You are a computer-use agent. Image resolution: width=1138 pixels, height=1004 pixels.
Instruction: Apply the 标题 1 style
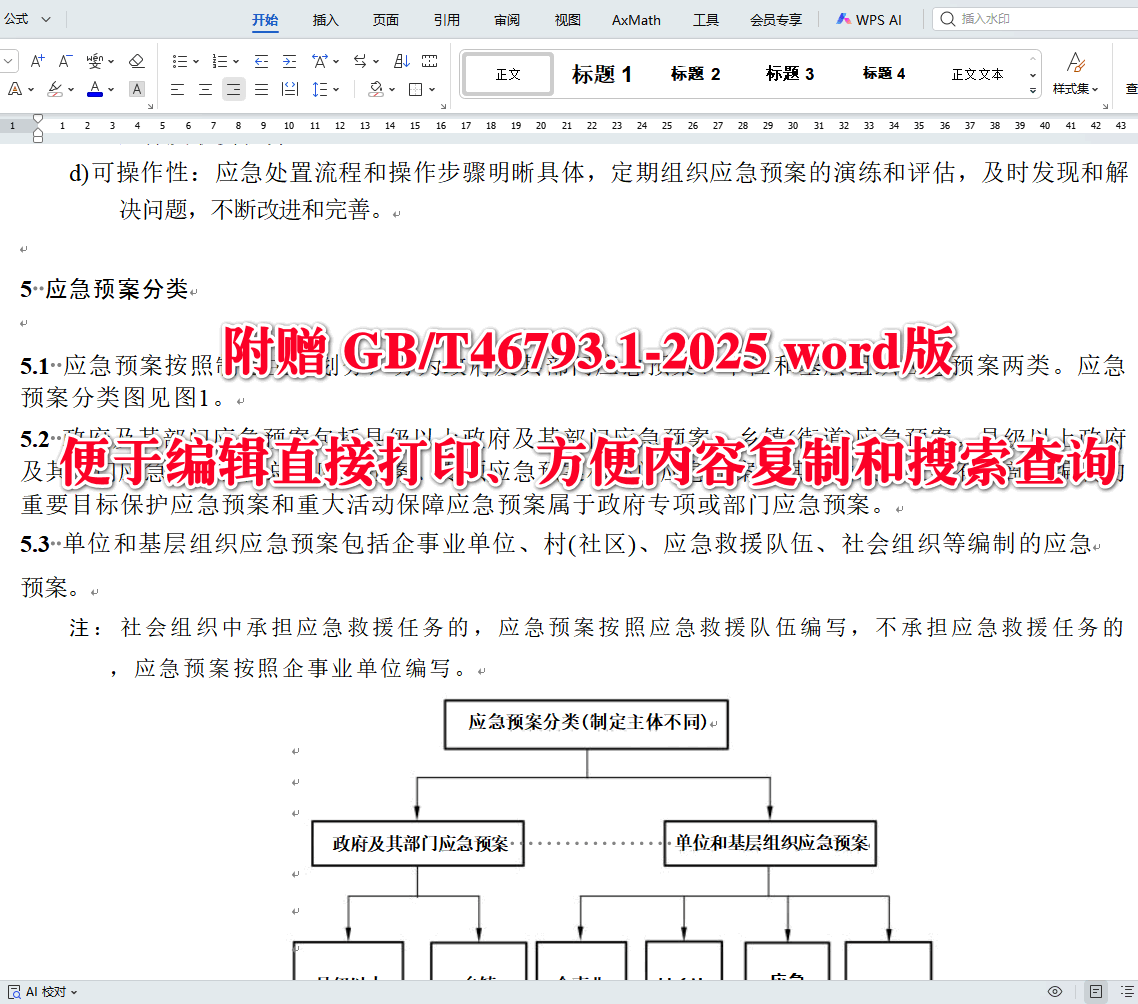[601, 73]
